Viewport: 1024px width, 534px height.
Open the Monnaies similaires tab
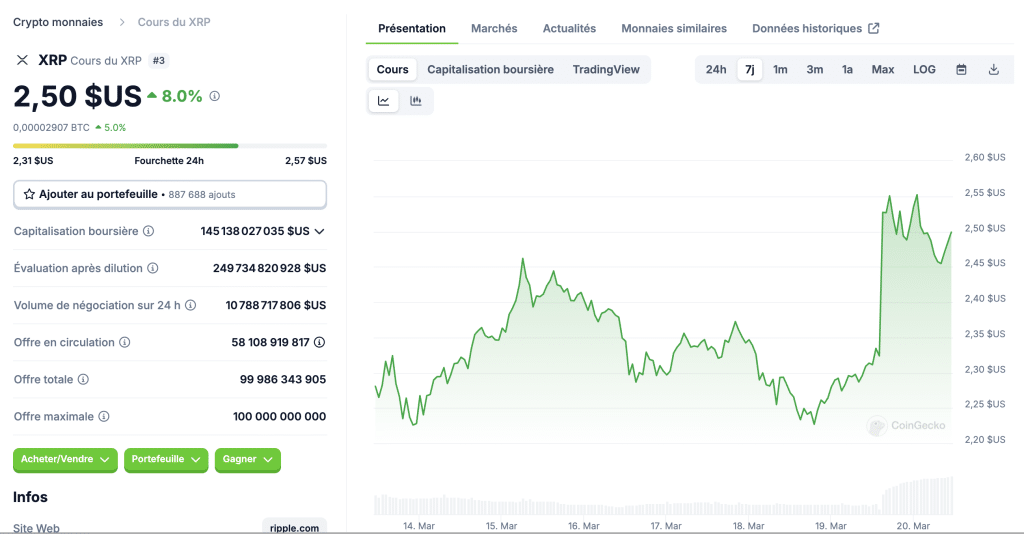pyautogui.click(x=674, y=28)
